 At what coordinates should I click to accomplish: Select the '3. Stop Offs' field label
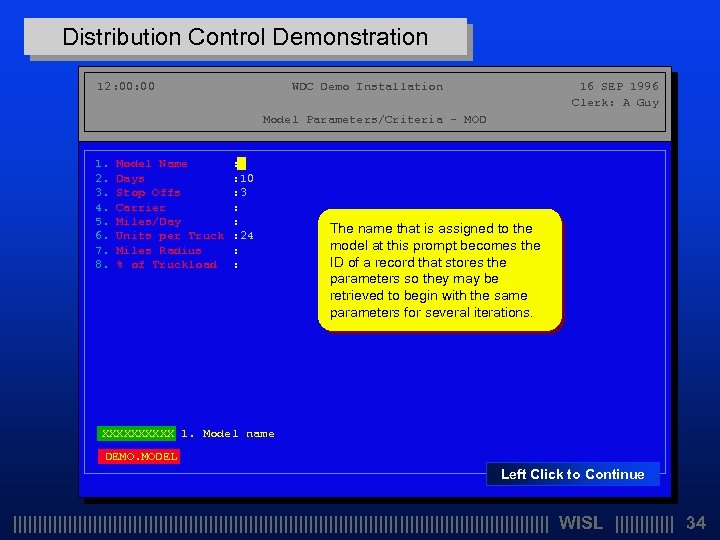(138, 192)
